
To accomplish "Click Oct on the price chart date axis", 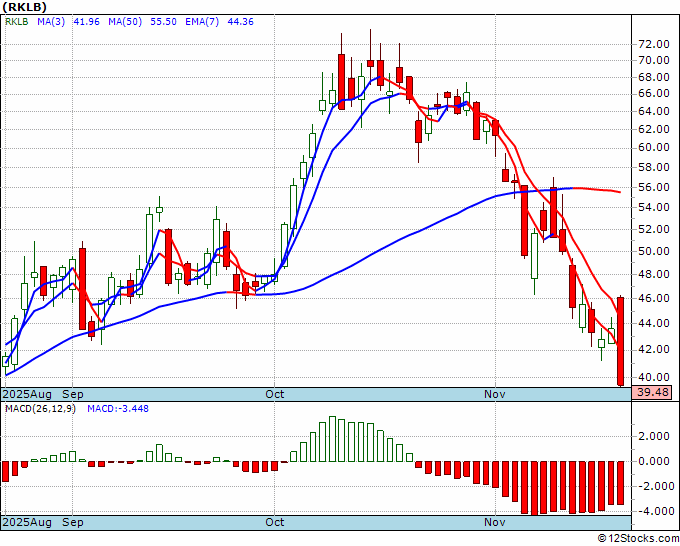I will pos(275,395).
